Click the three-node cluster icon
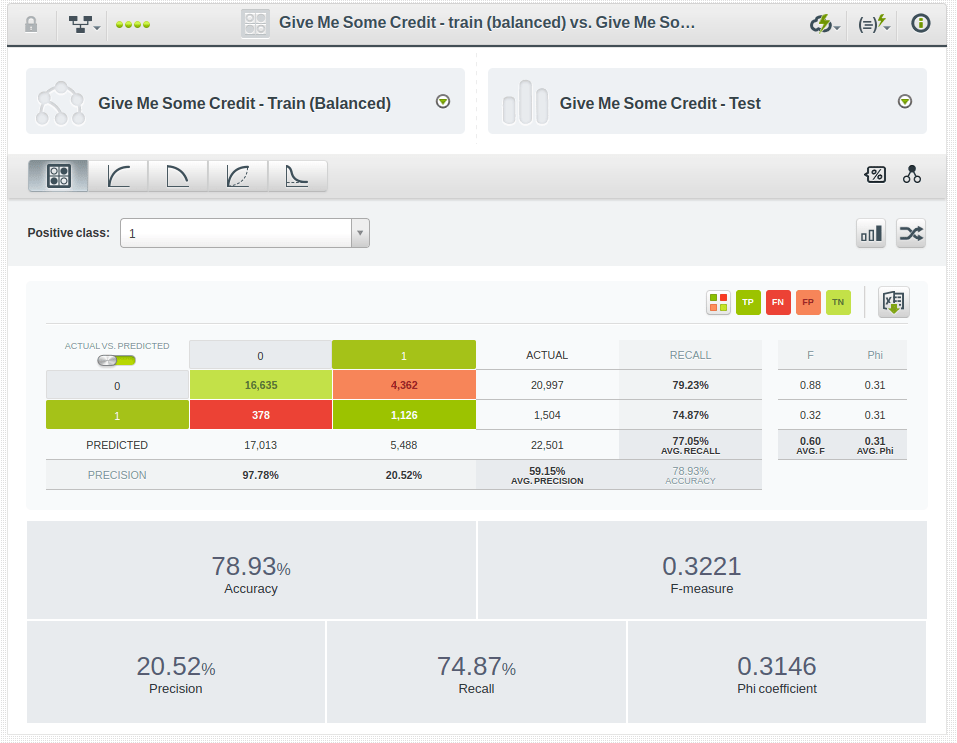Screen dimensions: 957x743 pos(911,175)
